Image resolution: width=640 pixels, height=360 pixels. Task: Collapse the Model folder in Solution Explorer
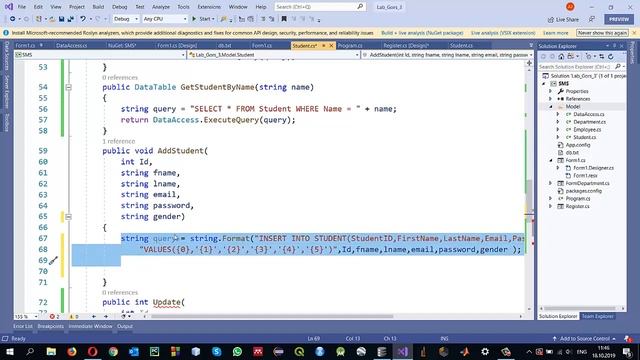(x=551, y=107)
